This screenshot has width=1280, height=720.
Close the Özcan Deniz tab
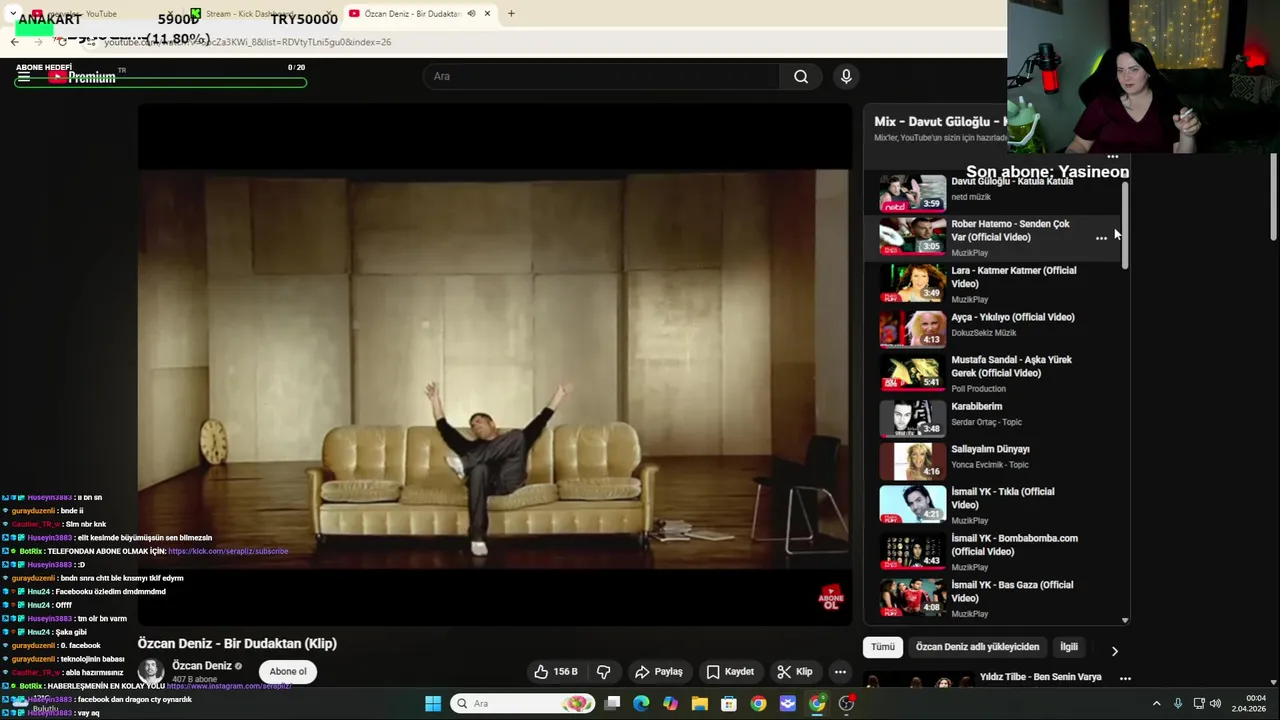[487, 14]
